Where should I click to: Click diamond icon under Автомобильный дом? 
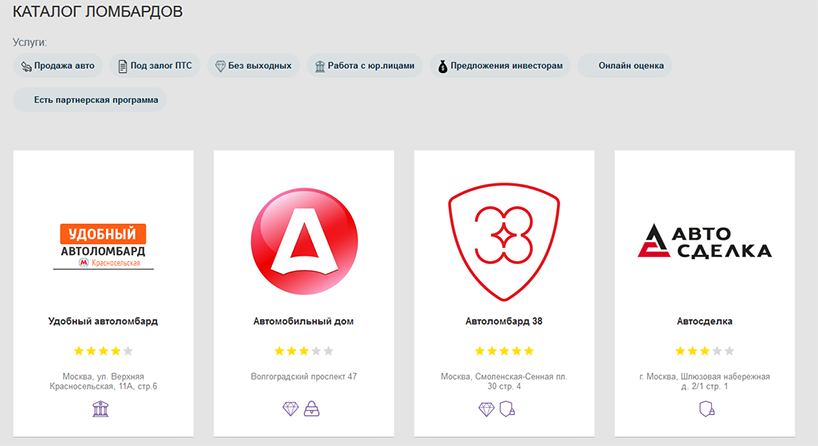[x=291, y=409]
